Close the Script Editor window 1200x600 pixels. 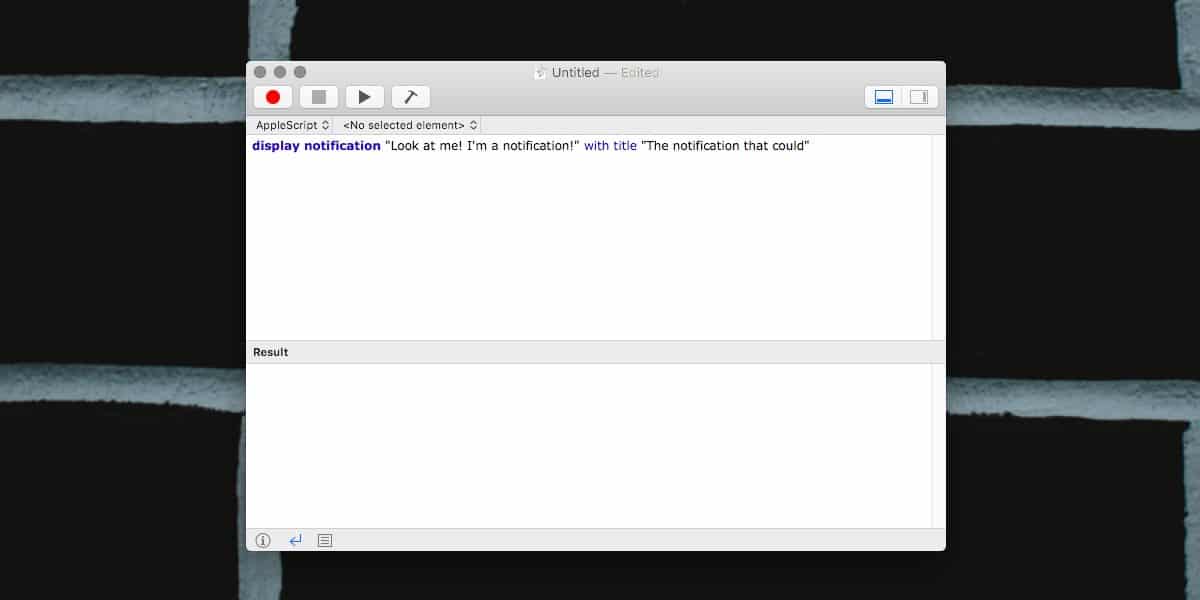[260, 72]
